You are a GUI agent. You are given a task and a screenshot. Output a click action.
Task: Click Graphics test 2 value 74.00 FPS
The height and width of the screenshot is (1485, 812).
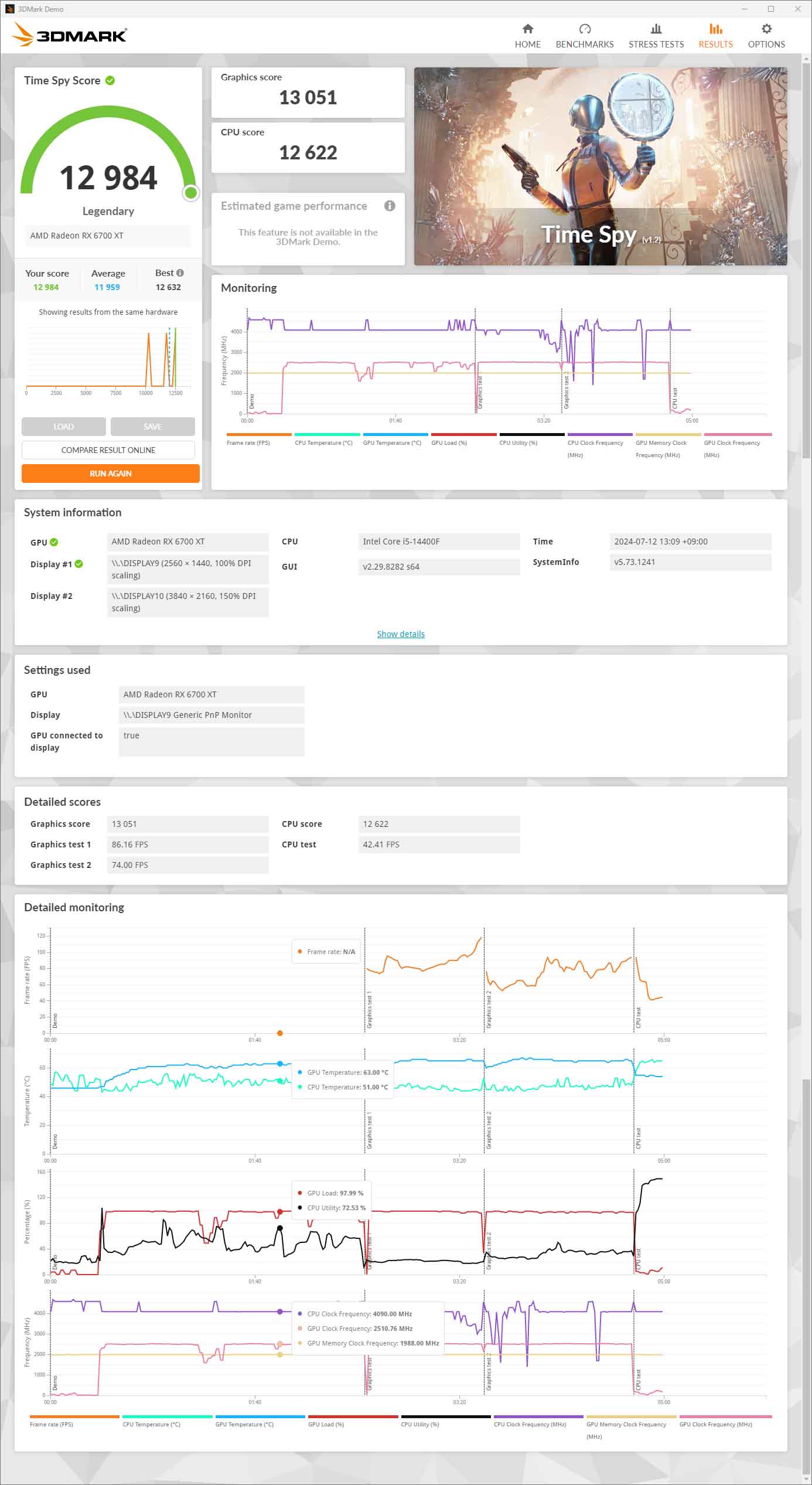pos(187,865)
